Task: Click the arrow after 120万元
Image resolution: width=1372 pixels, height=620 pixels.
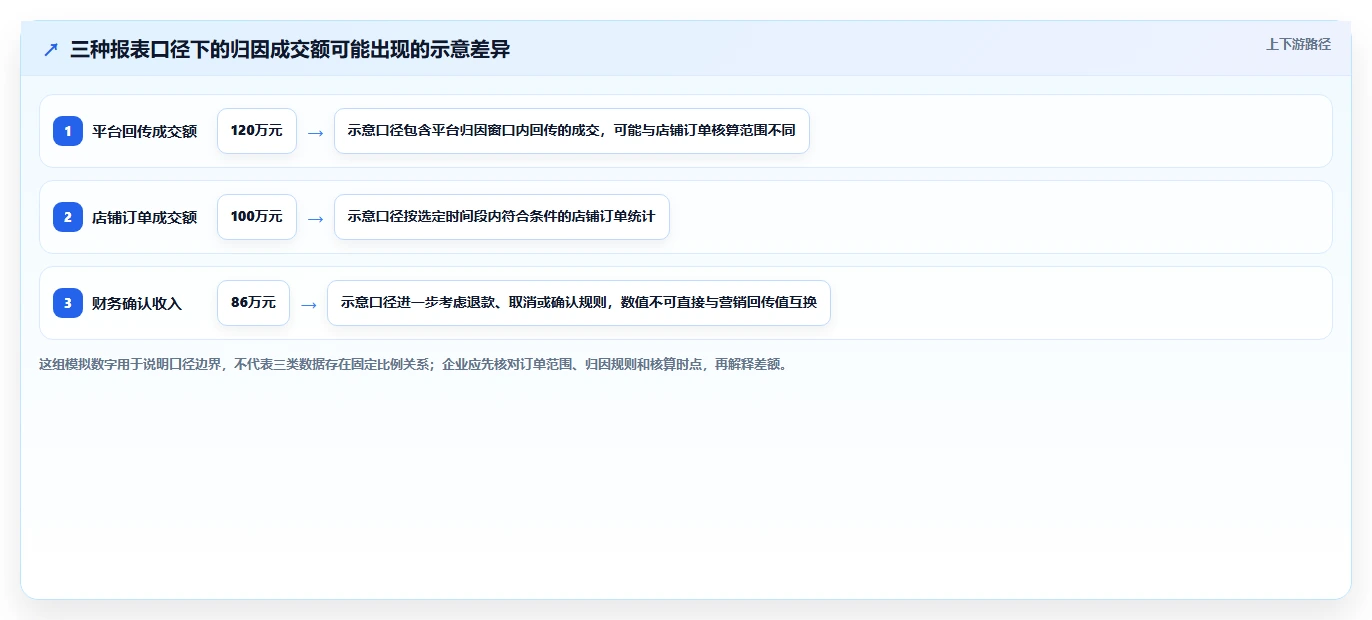Action: coord(315,132)
